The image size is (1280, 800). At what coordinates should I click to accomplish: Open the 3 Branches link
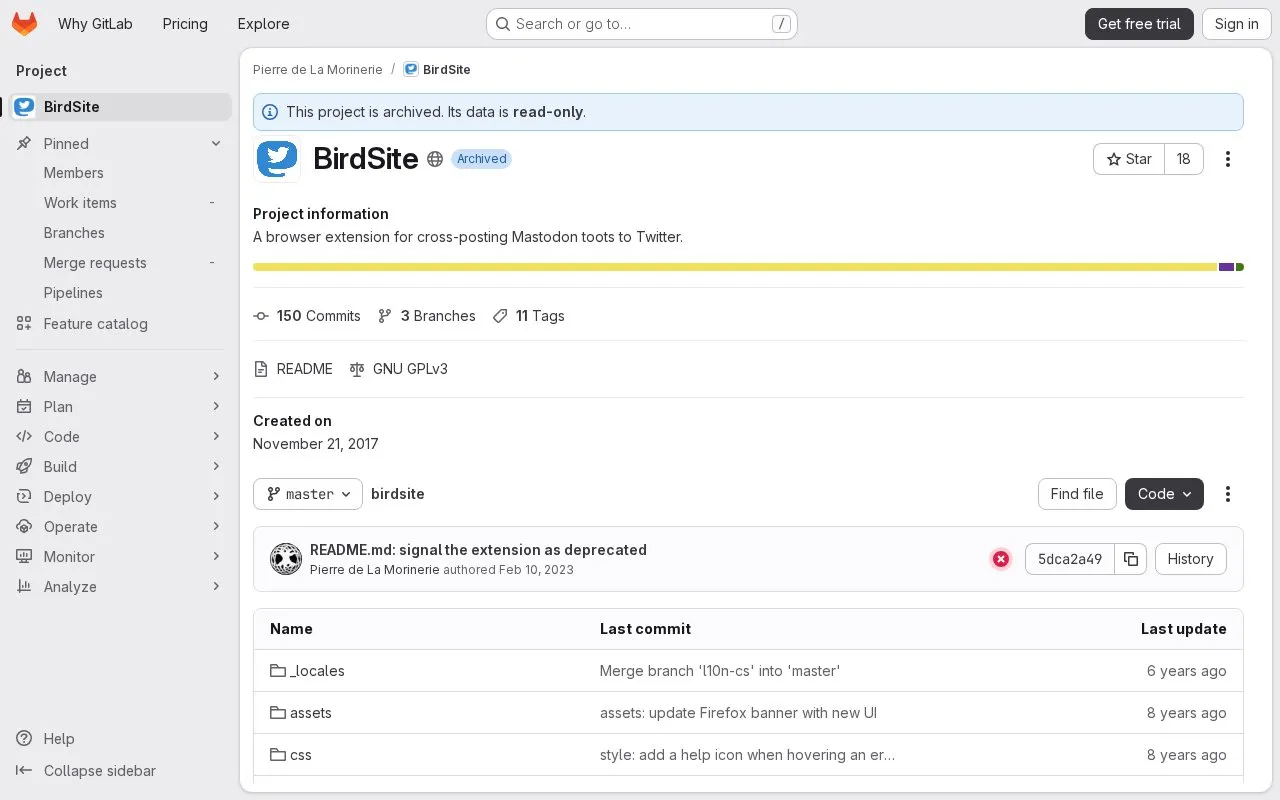tap(427, 316)
